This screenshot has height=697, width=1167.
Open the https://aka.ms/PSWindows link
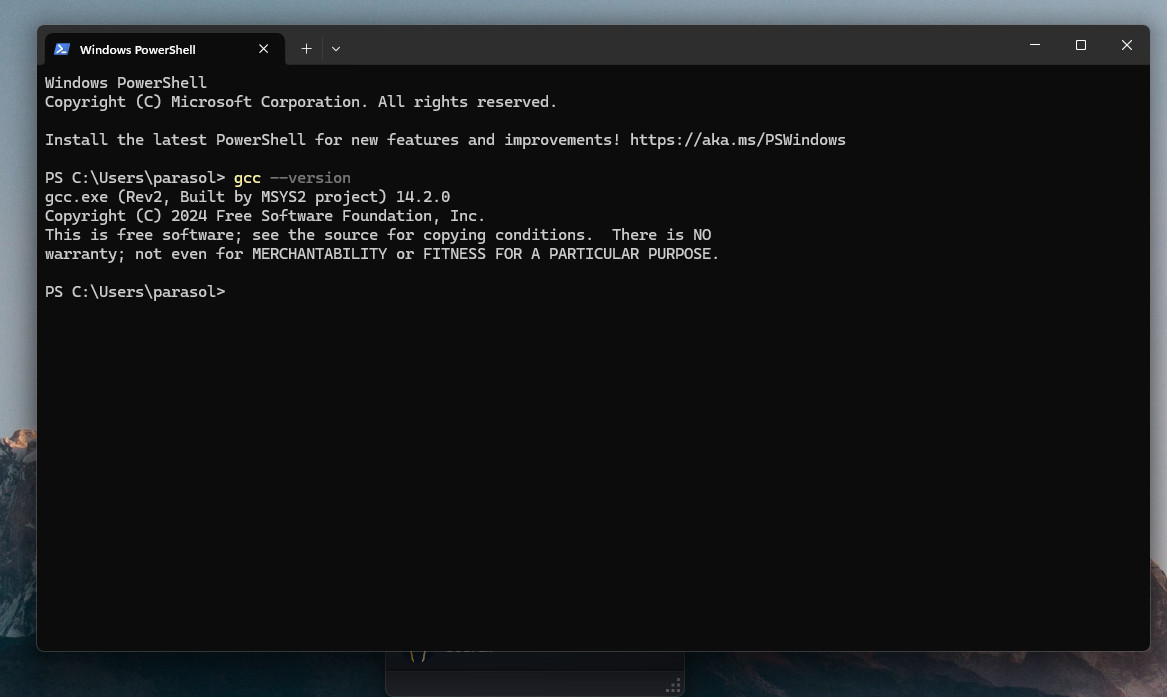[x=738, y=140]
